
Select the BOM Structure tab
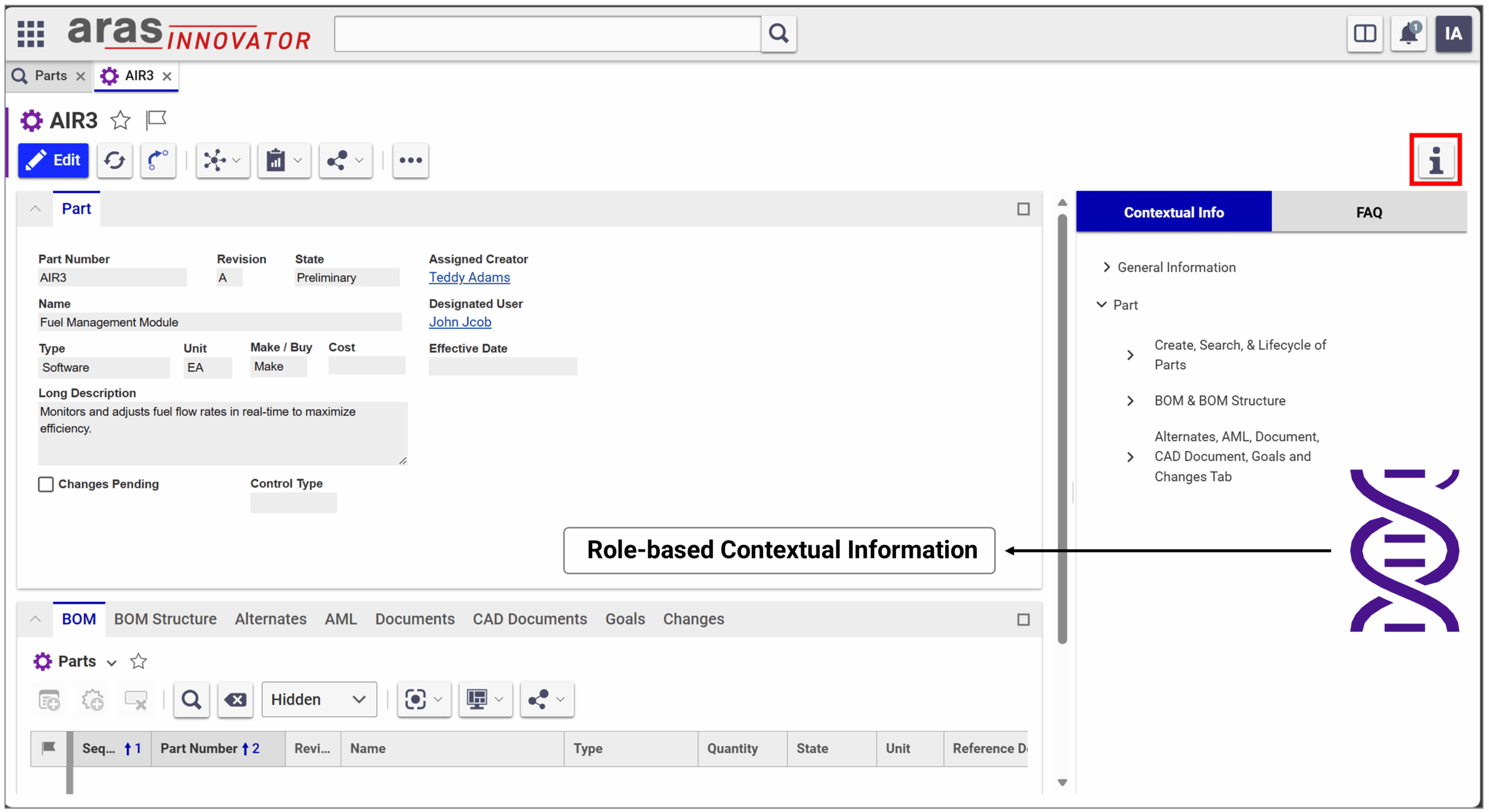165,619
